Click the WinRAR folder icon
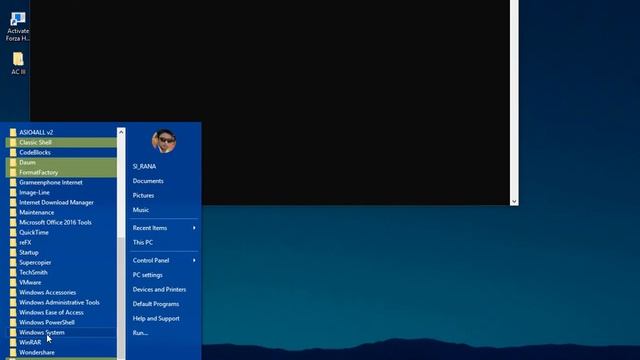The height and width of the screenshot is (360, 640). 13,342
